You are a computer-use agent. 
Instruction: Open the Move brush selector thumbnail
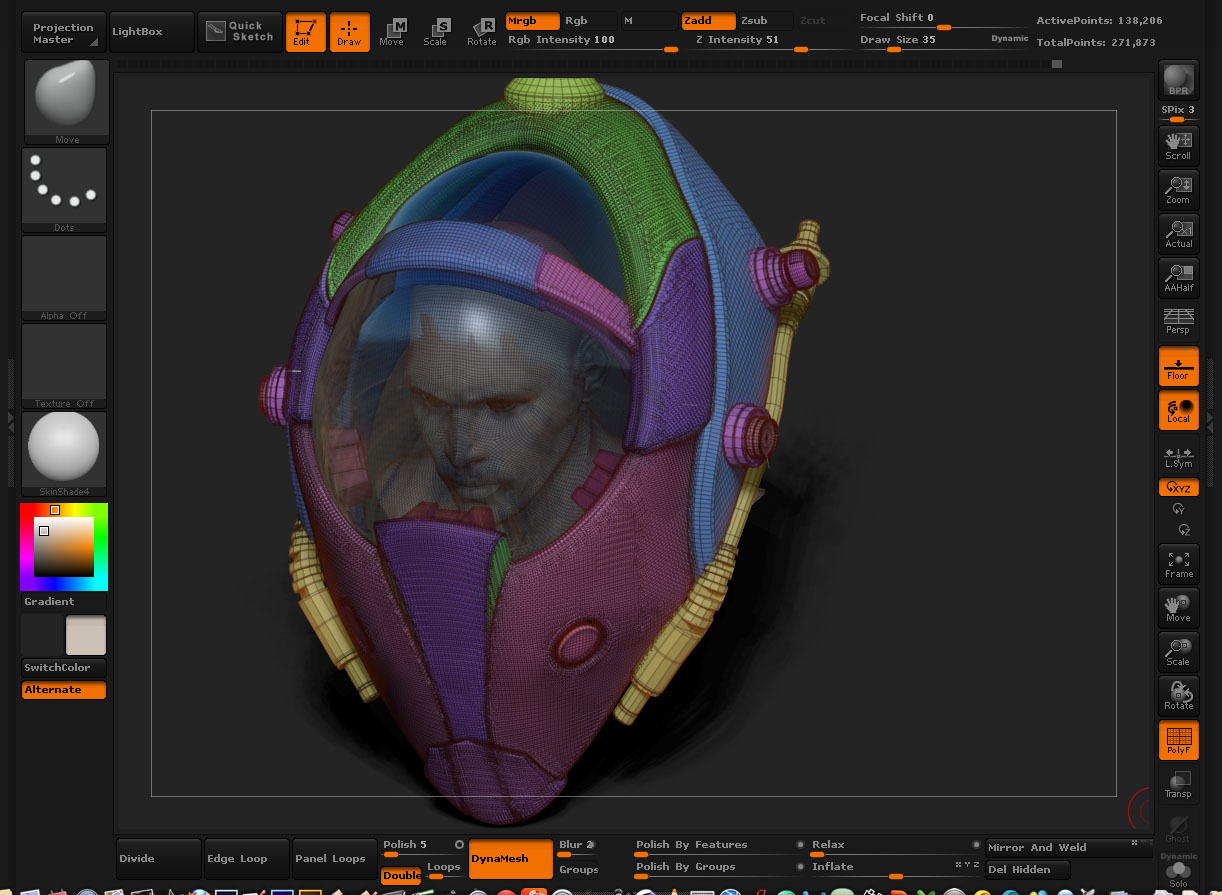click(67, 101)
